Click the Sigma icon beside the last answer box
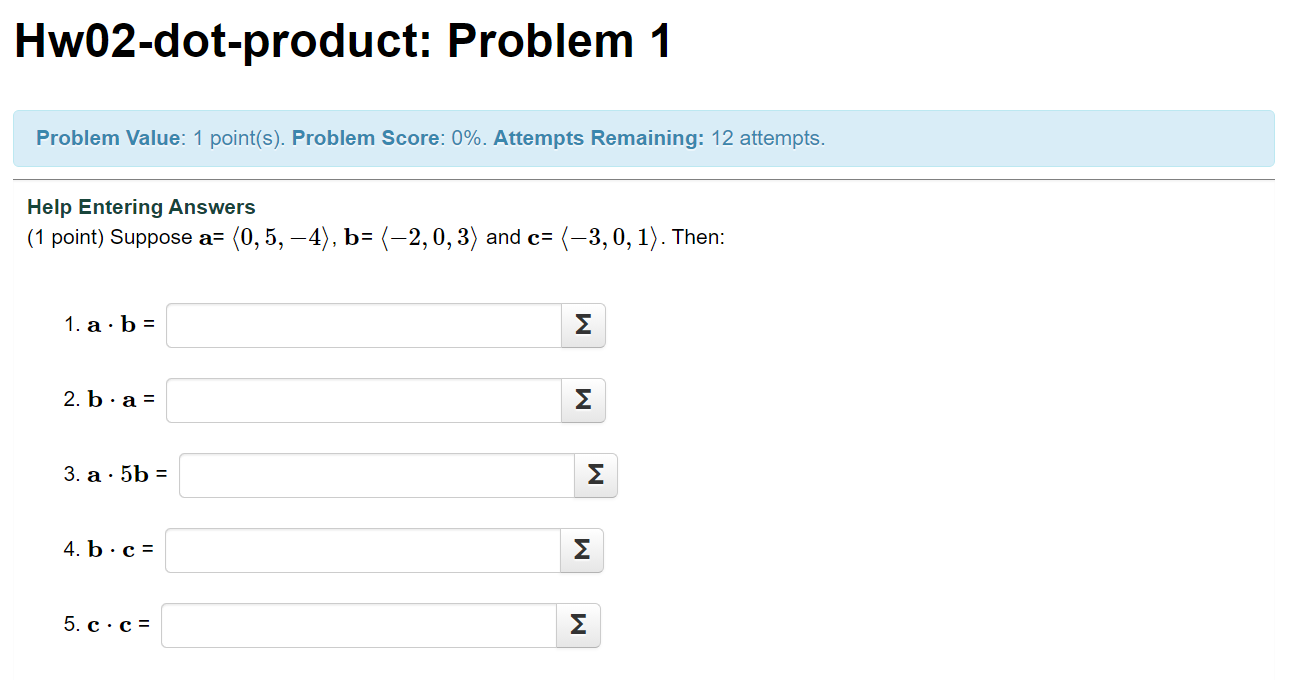Viewport: 1304px width, 680px height. click(x=578, y=625)
